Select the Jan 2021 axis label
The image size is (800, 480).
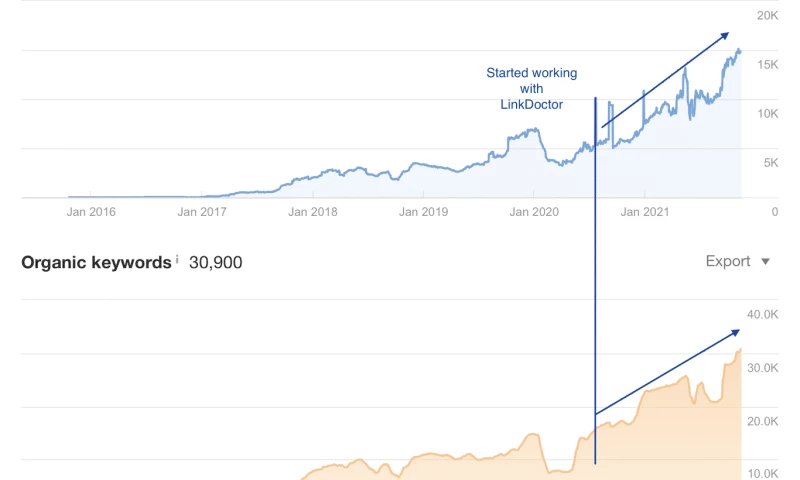point(644,212)
